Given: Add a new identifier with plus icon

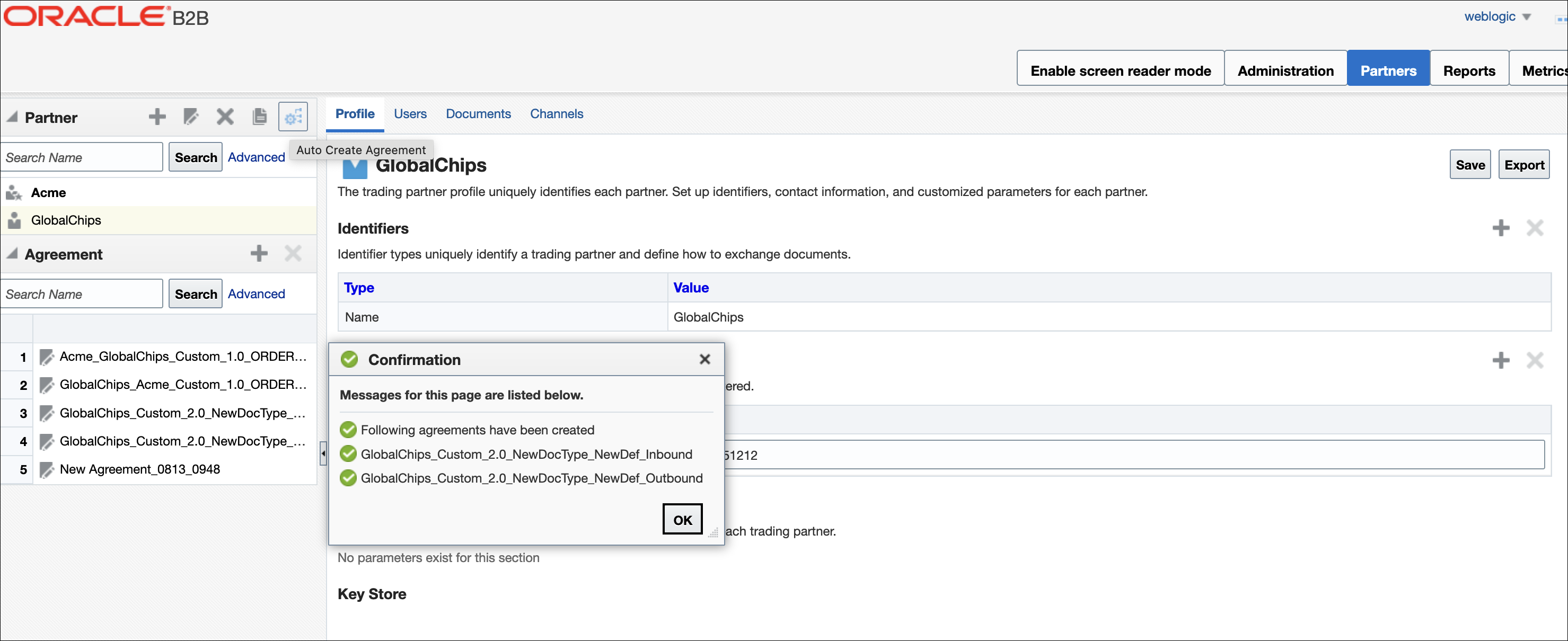Looking at the screenshot, I should [x=1501, y=229].
